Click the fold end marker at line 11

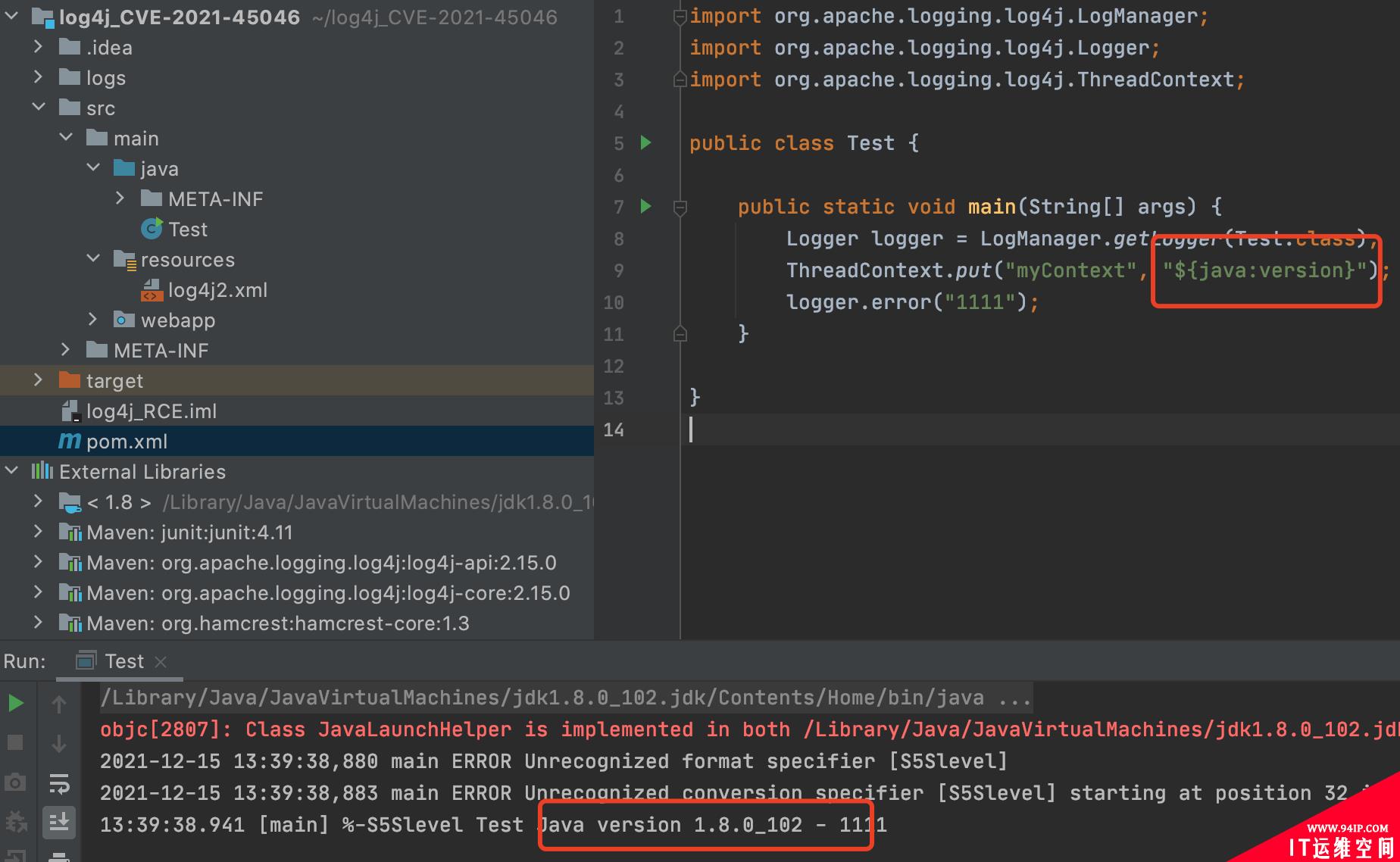680,333
